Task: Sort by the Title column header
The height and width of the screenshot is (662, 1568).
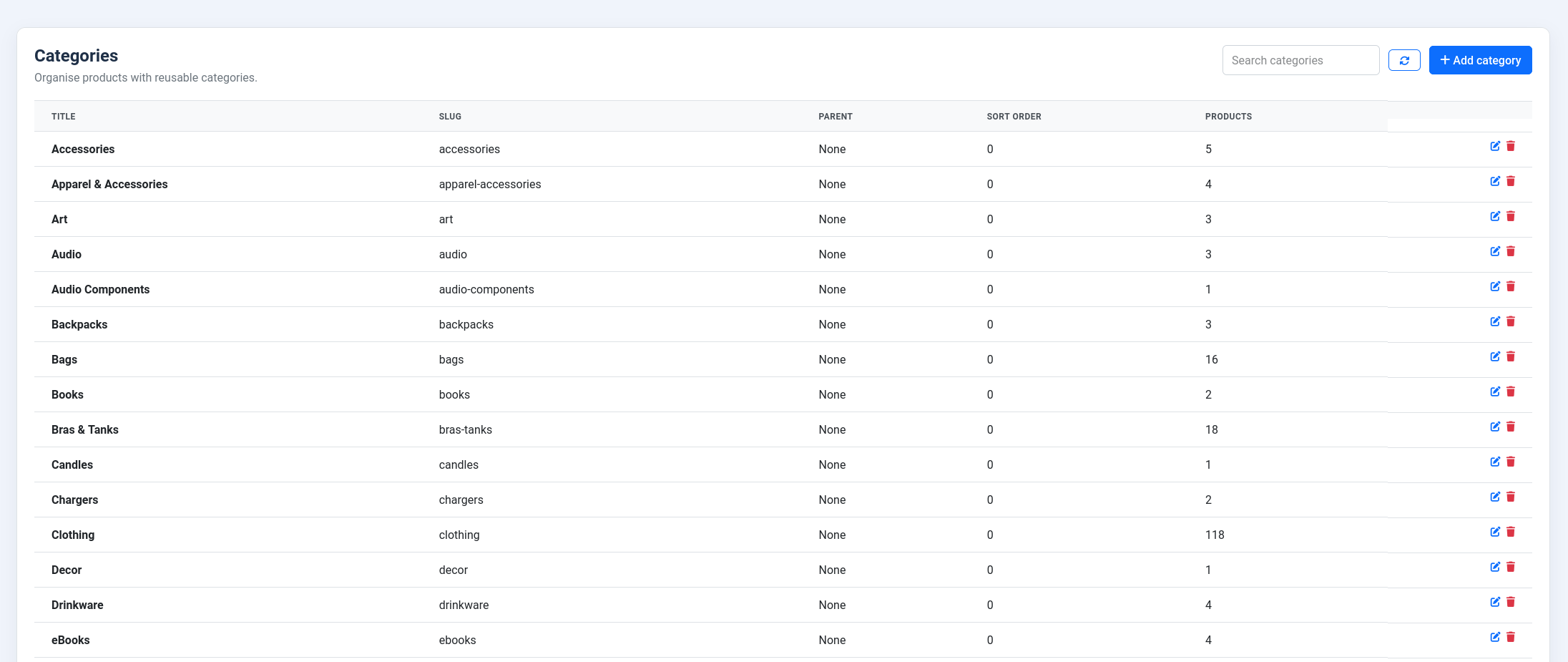Action: pyautogui.click(x=63, y=116)
